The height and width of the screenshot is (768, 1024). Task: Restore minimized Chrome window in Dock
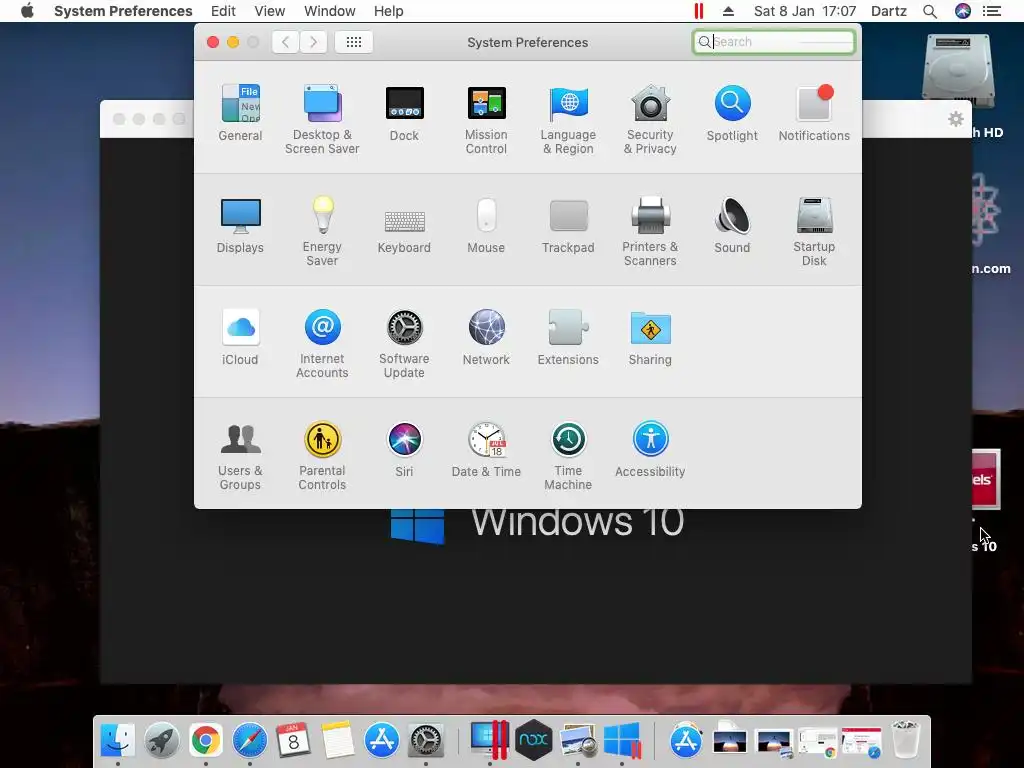point(818,742)
